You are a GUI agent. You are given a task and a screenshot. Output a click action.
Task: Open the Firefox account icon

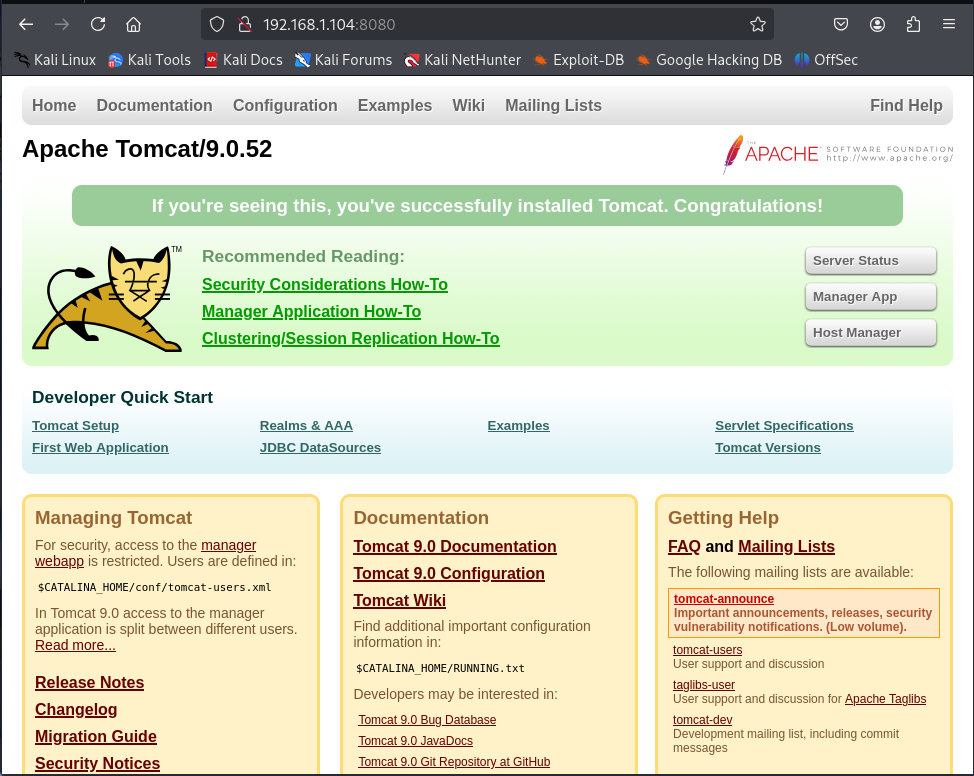[x=877, y=24]
